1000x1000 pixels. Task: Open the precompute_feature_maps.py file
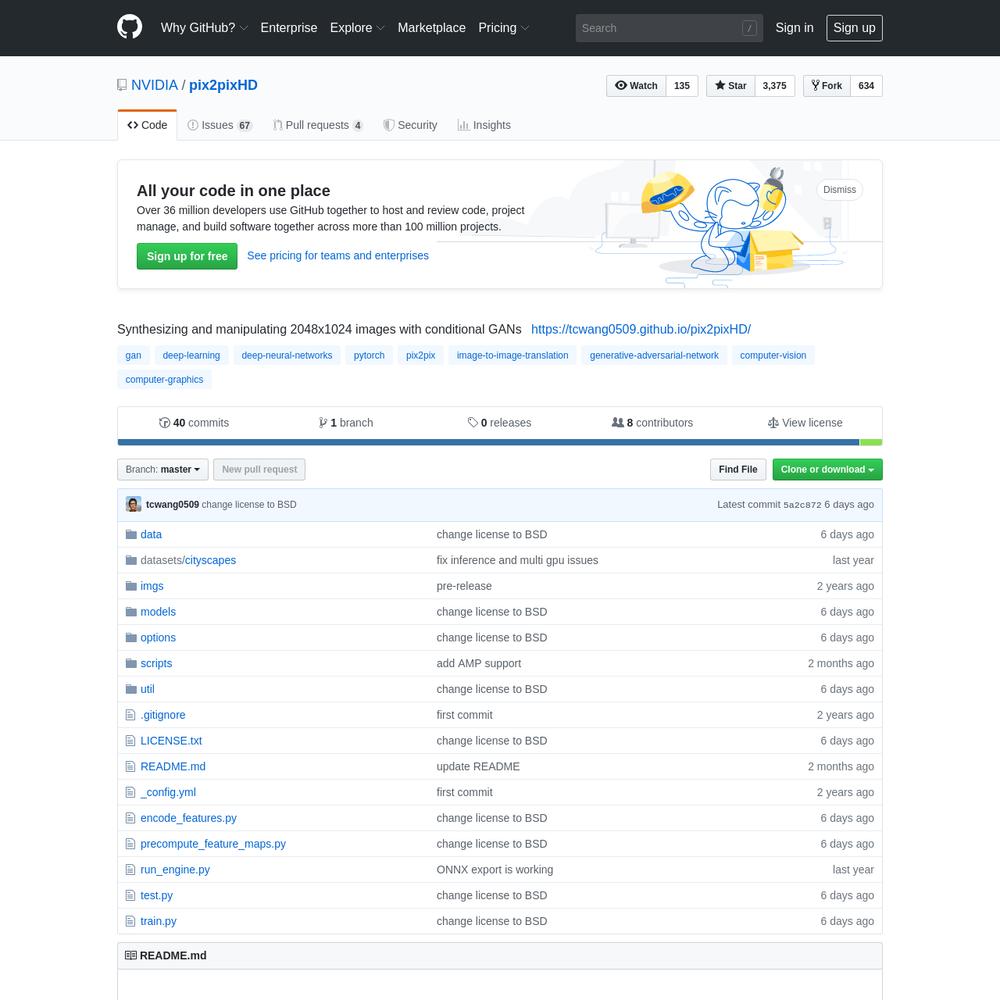213,844
